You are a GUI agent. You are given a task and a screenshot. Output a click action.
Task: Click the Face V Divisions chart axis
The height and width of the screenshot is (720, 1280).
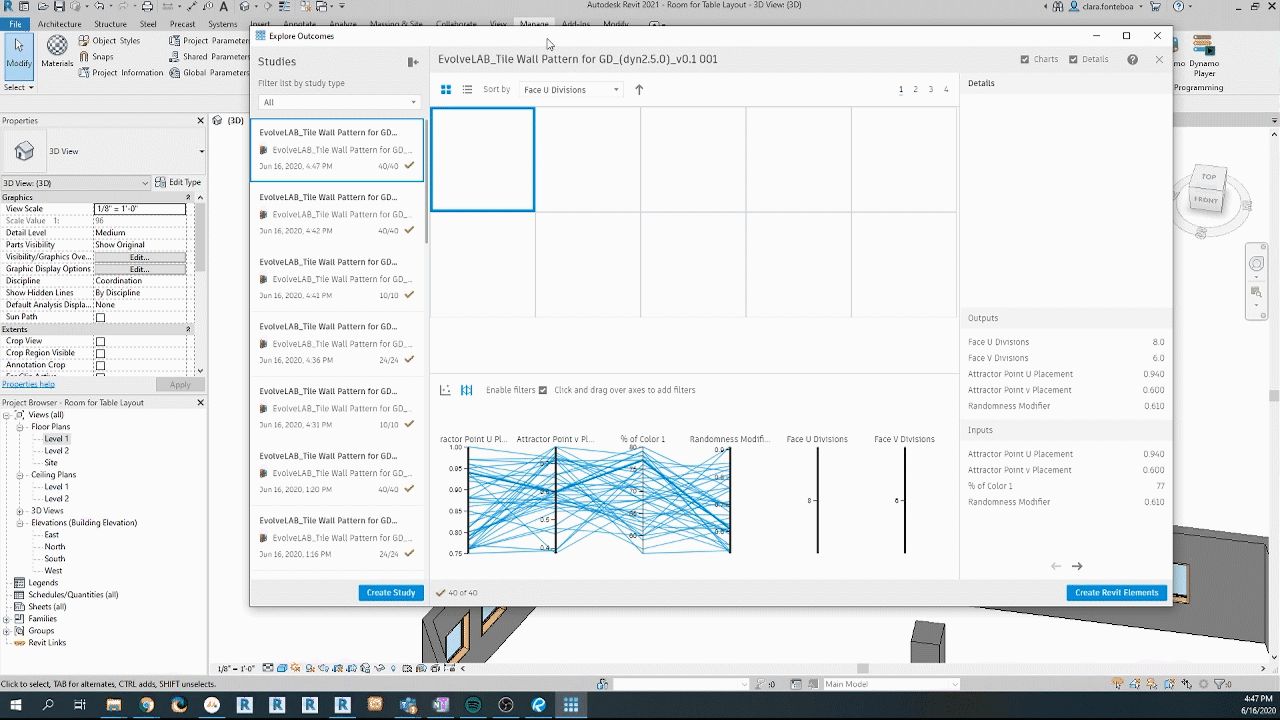[904, 500]
